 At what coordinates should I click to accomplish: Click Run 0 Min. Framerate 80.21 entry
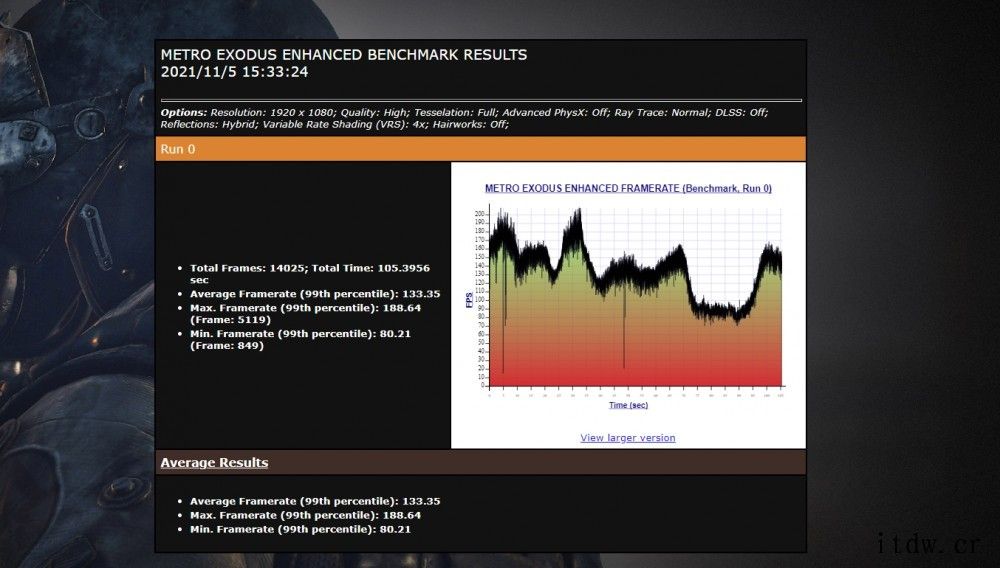point(300,340)
